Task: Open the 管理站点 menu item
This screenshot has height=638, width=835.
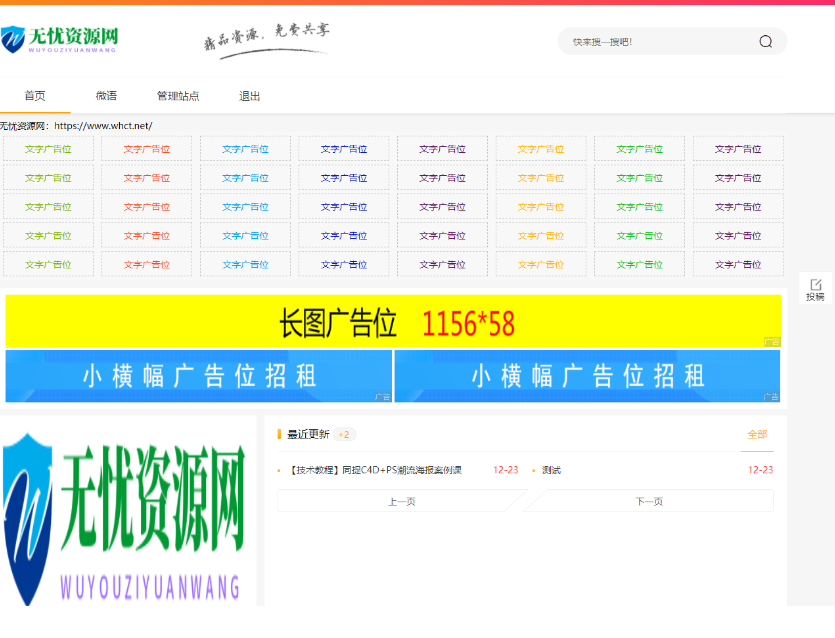Action: [x=176, y=96]
